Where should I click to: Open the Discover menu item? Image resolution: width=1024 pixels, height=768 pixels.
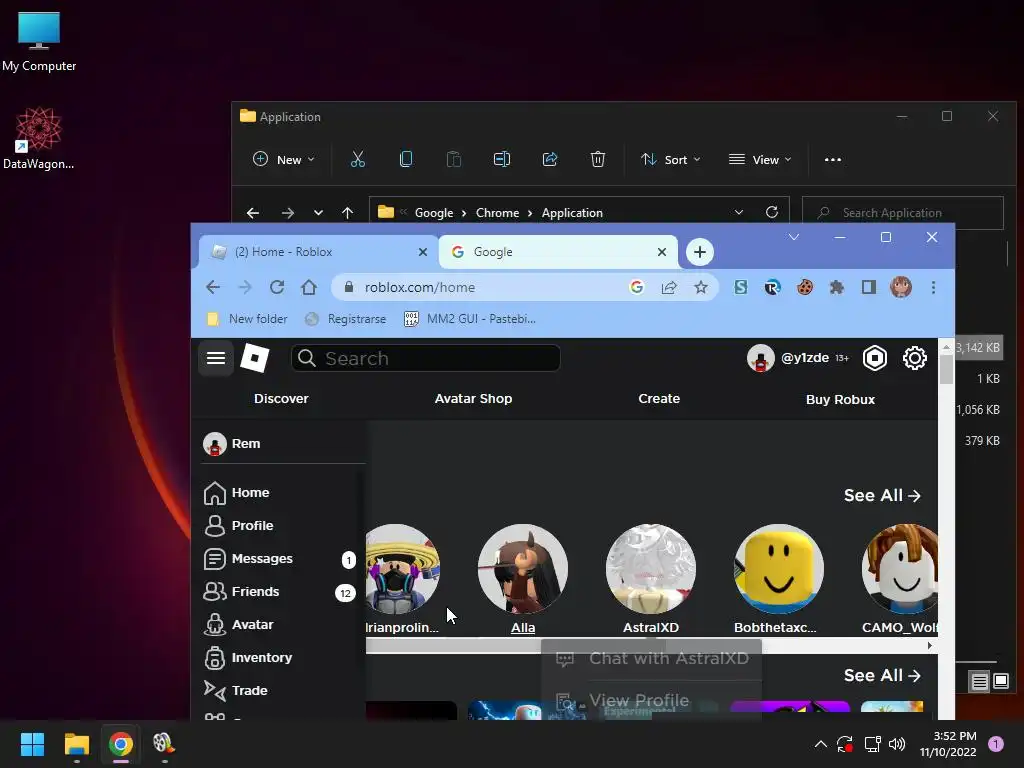pyautogui.click(x=281, y=398)
